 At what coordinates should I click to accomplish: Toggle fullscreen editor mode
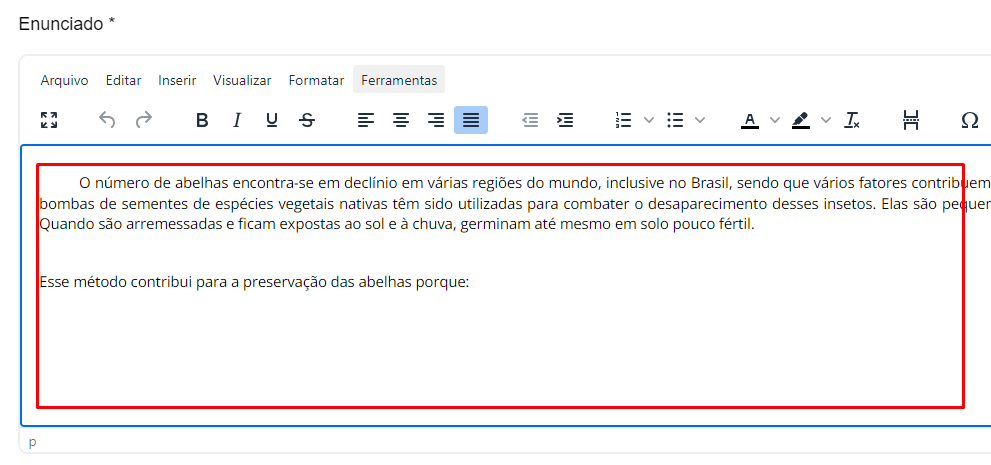click(x=49, y=120)
